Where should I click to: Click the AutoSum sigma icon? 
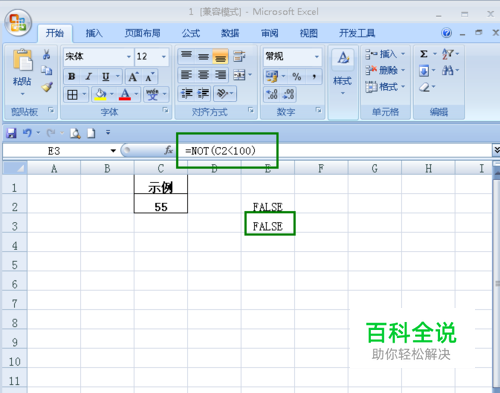point(424,54)
